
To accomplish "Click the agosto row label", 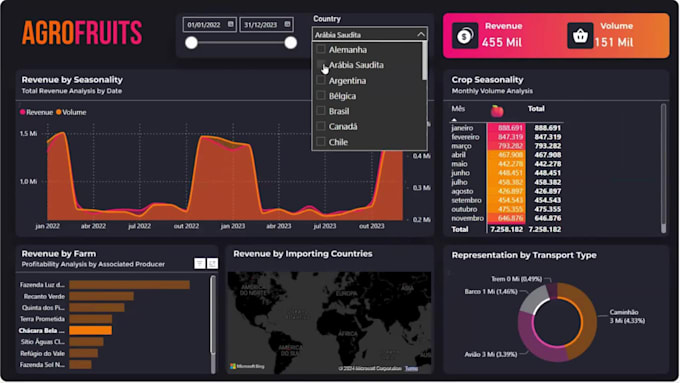I will click(x=462, y=191).
